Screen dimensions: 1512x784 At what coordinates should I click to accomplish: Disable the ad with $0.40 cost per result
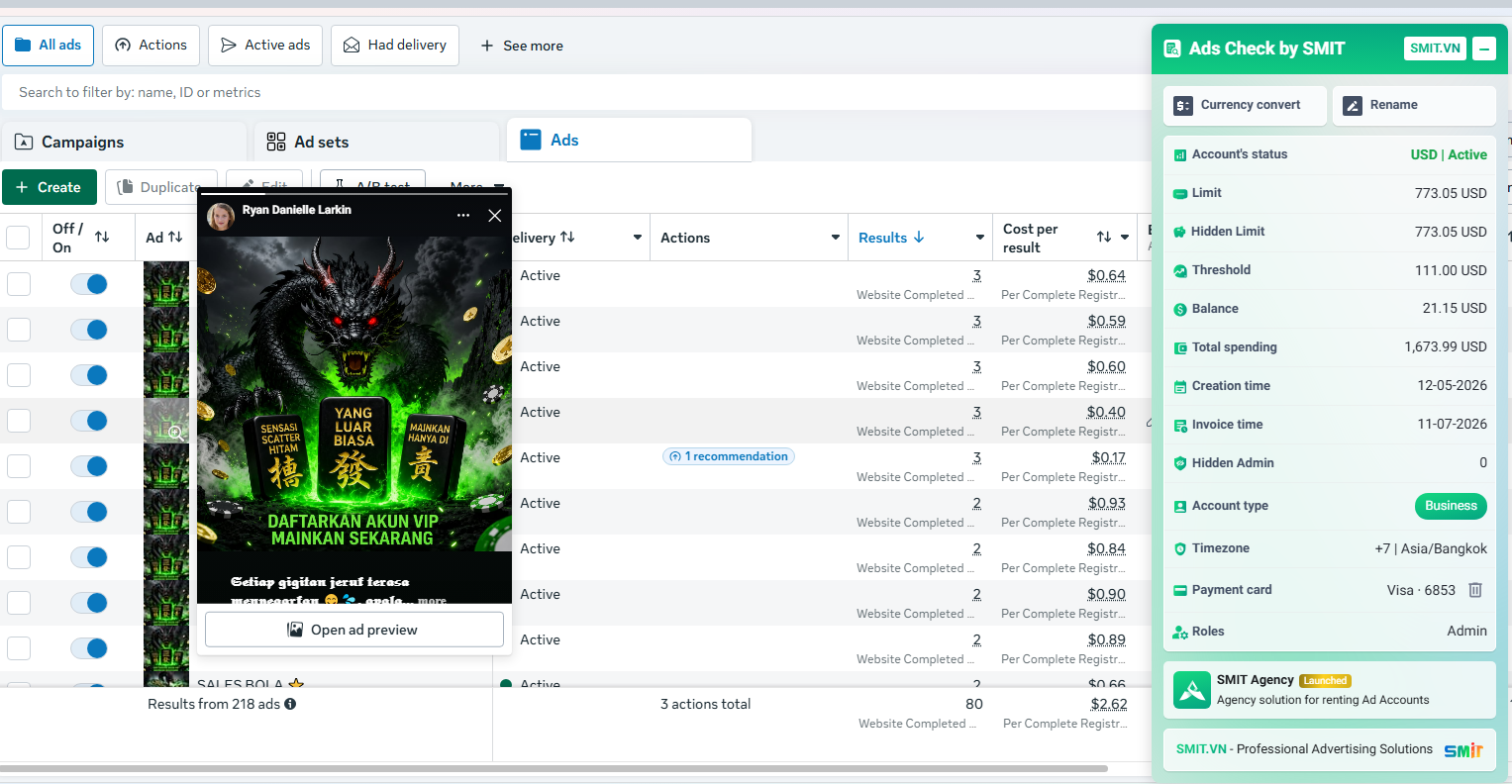89,421
